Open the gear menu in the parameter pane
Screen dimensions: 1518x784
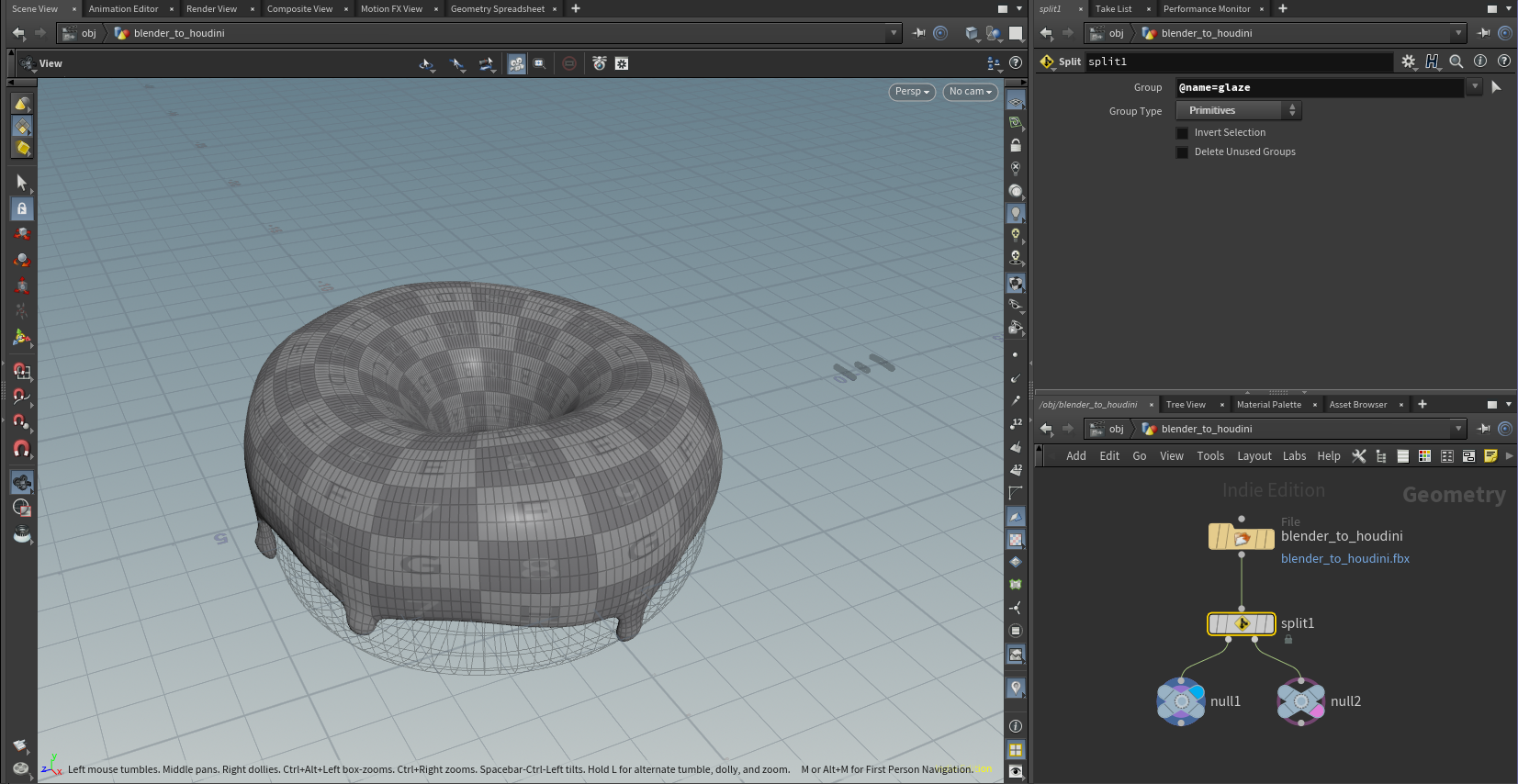click(x=1408, y=62)
